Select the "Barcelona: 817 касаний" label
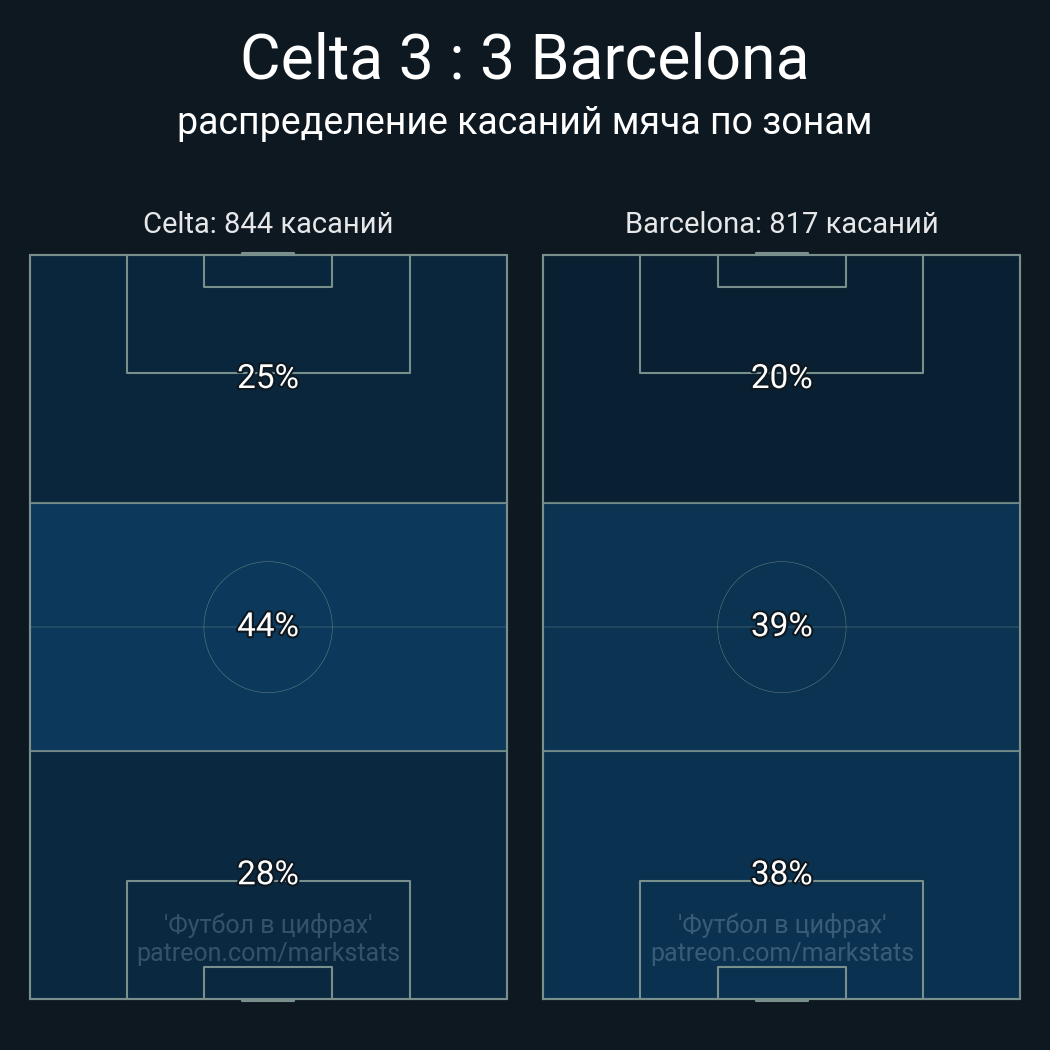Screen dimensions: 1050x1050 pos(781,223)
